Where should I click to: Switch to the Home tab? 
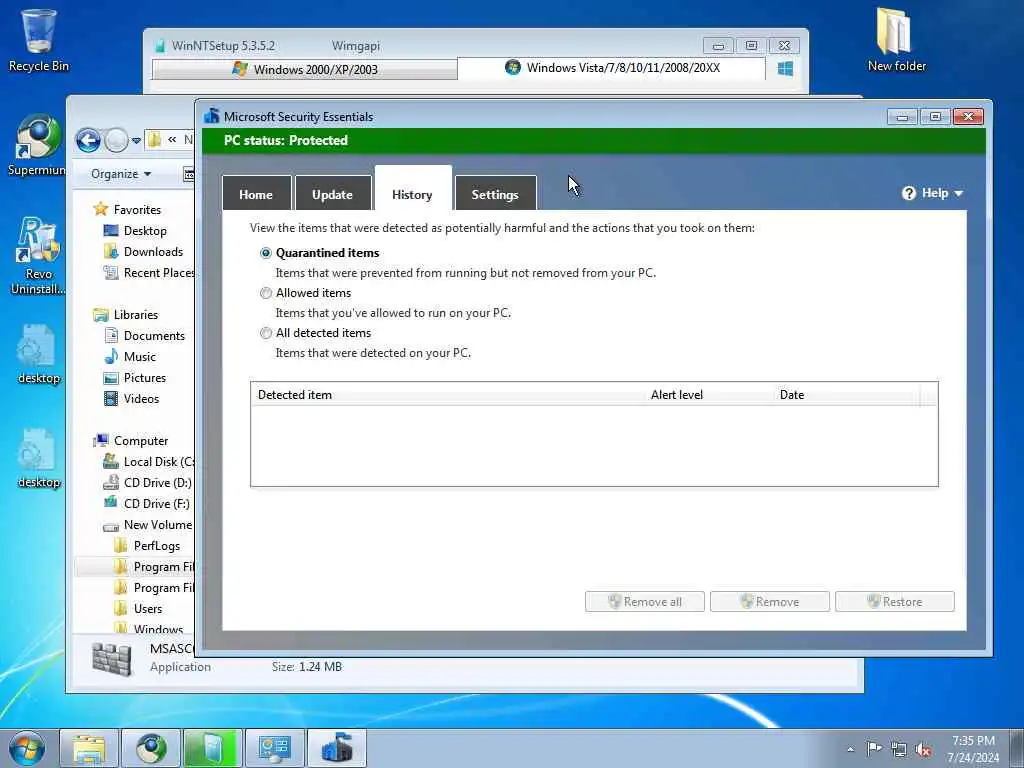256,194
